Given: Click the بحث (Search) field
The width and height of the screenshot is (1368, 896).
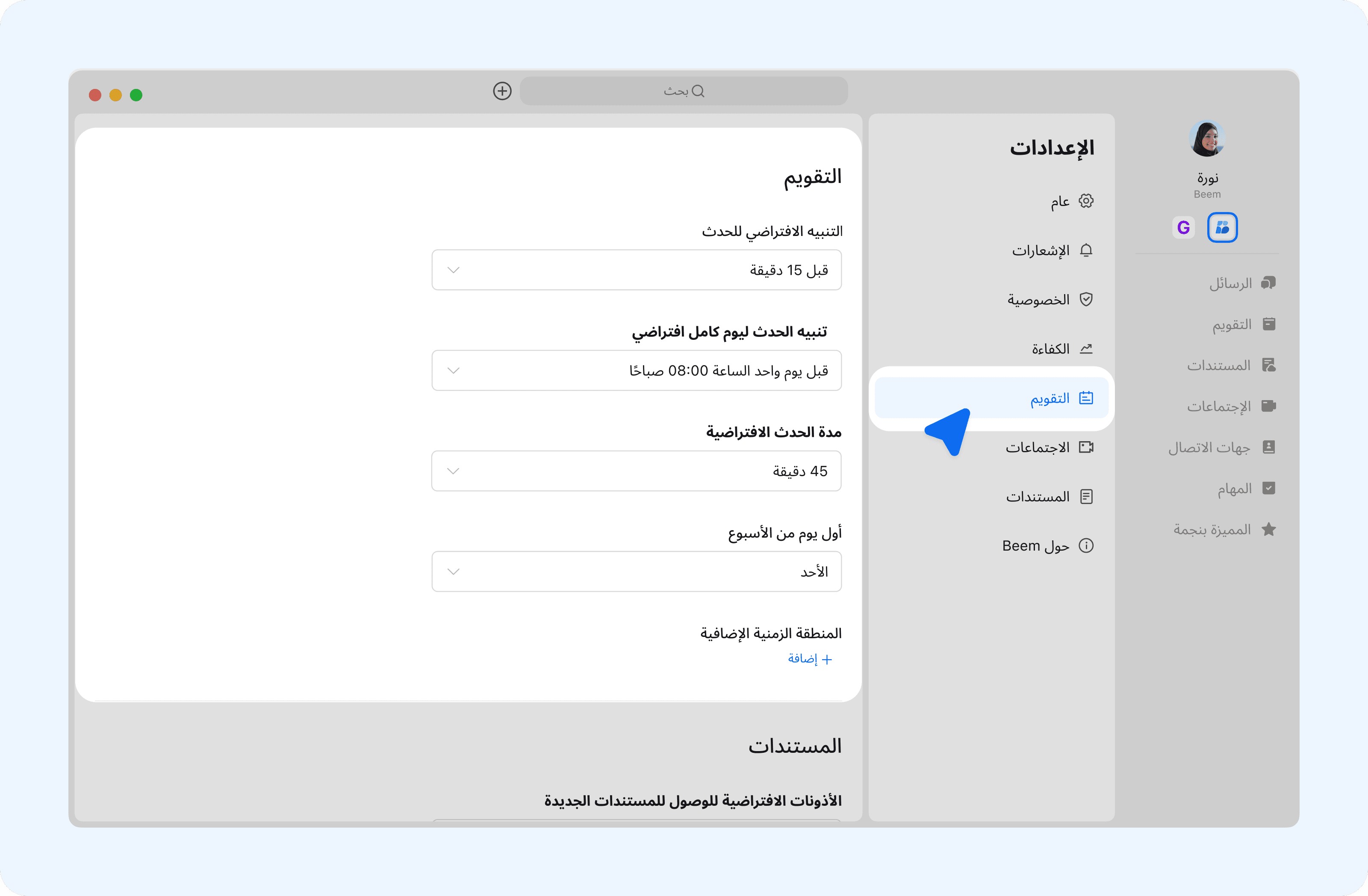Looking at the screenshot, I should [684, 91].
